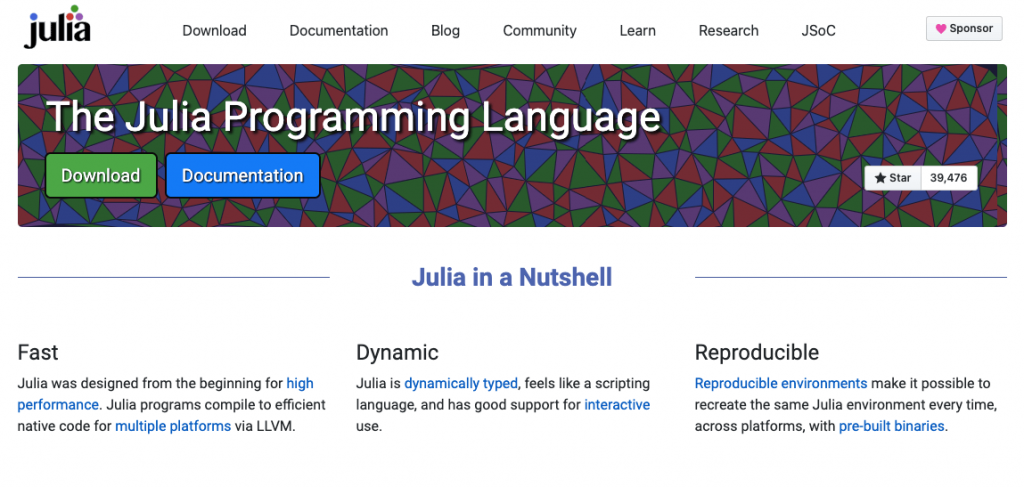Go to the Blog page
1024x487 pixels.
point(445,31)
